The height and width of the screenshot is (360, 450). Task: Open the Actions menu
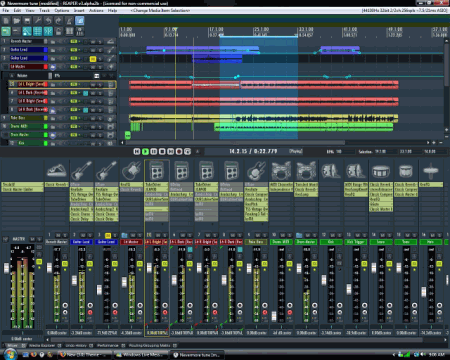tap(96, 10)
